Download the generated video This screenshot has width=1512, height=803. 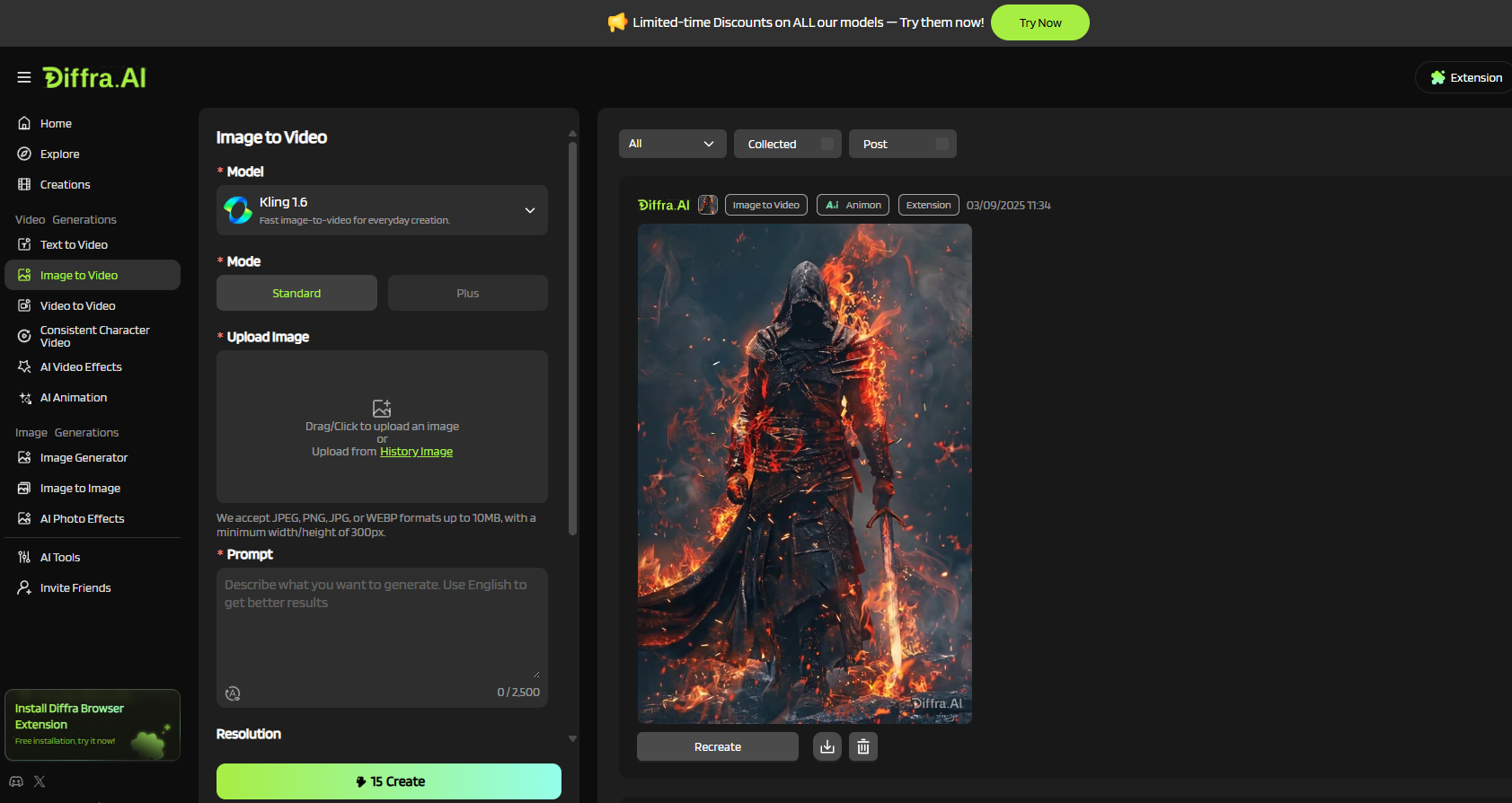[x=827, y=746]
